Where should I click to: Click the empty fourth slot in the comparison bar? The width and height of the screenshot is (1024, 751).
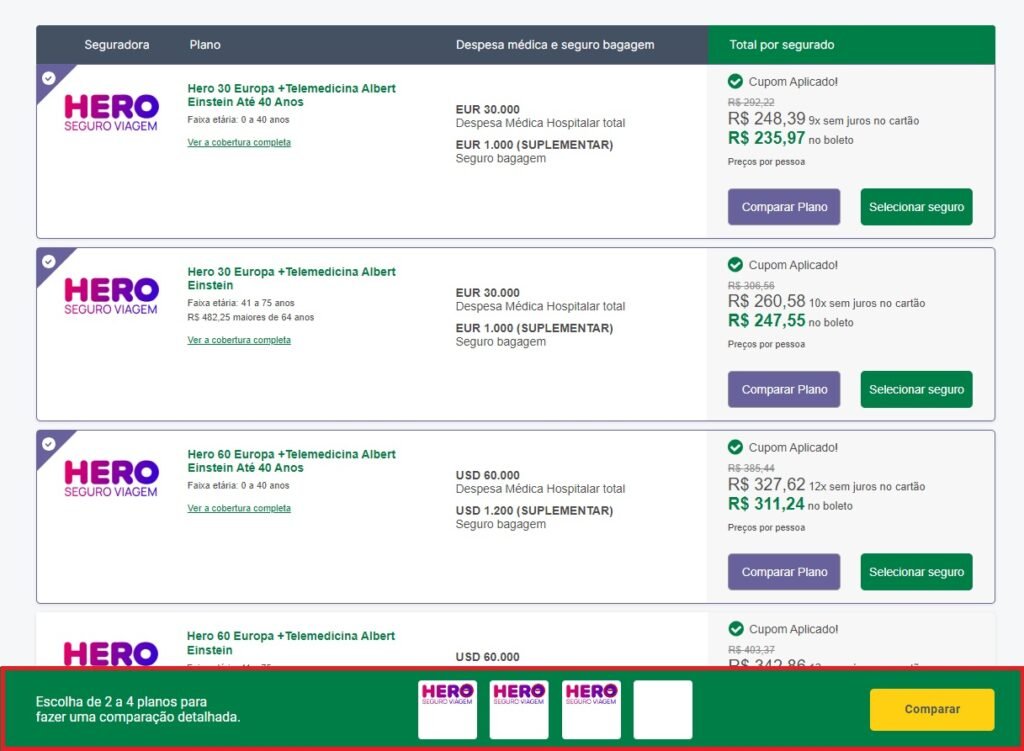[x=663, y=710]
